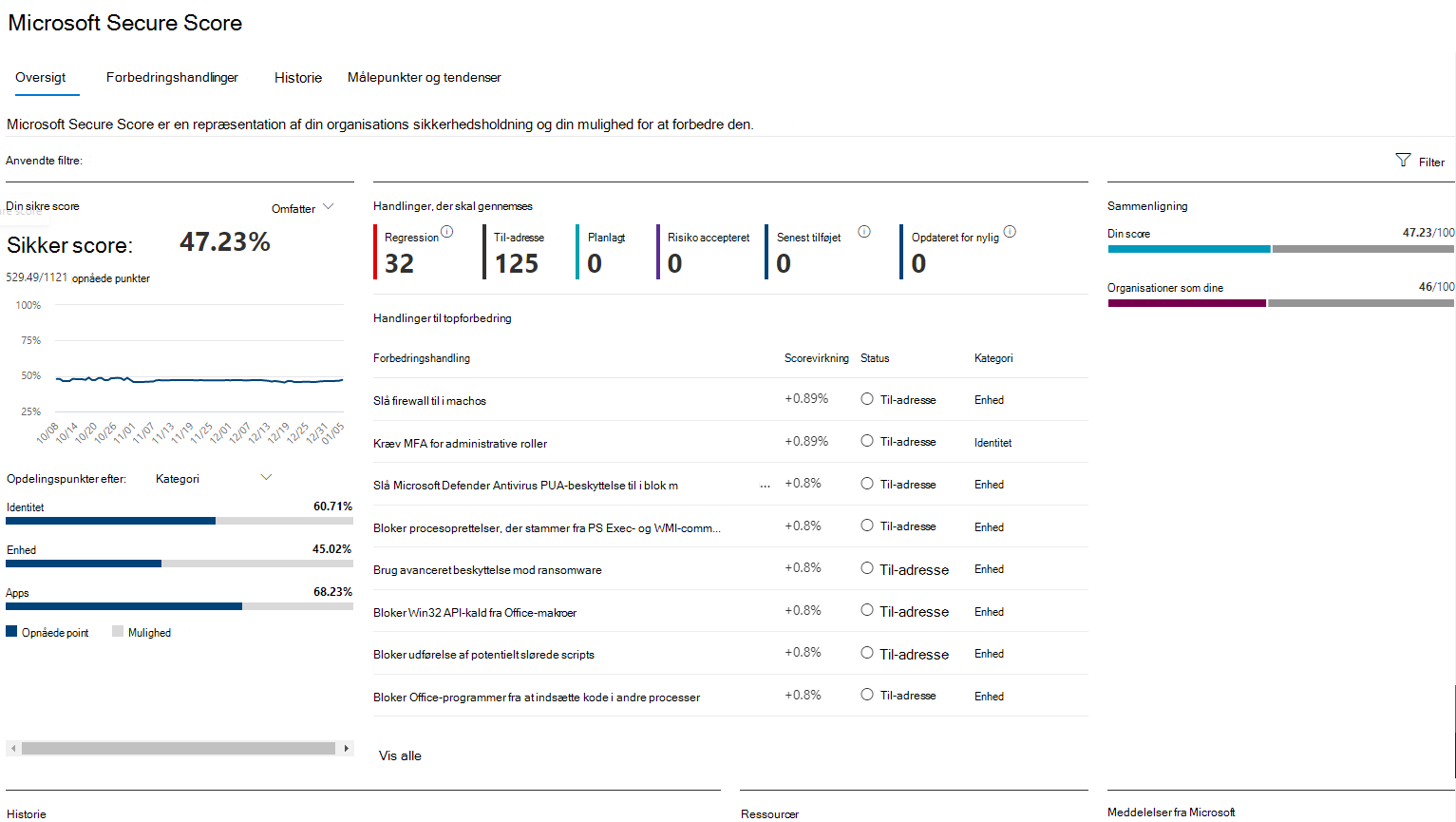Open the Slå firewall til i macOS action
Screen dimensions: 1456x822
tap(429, 401)
